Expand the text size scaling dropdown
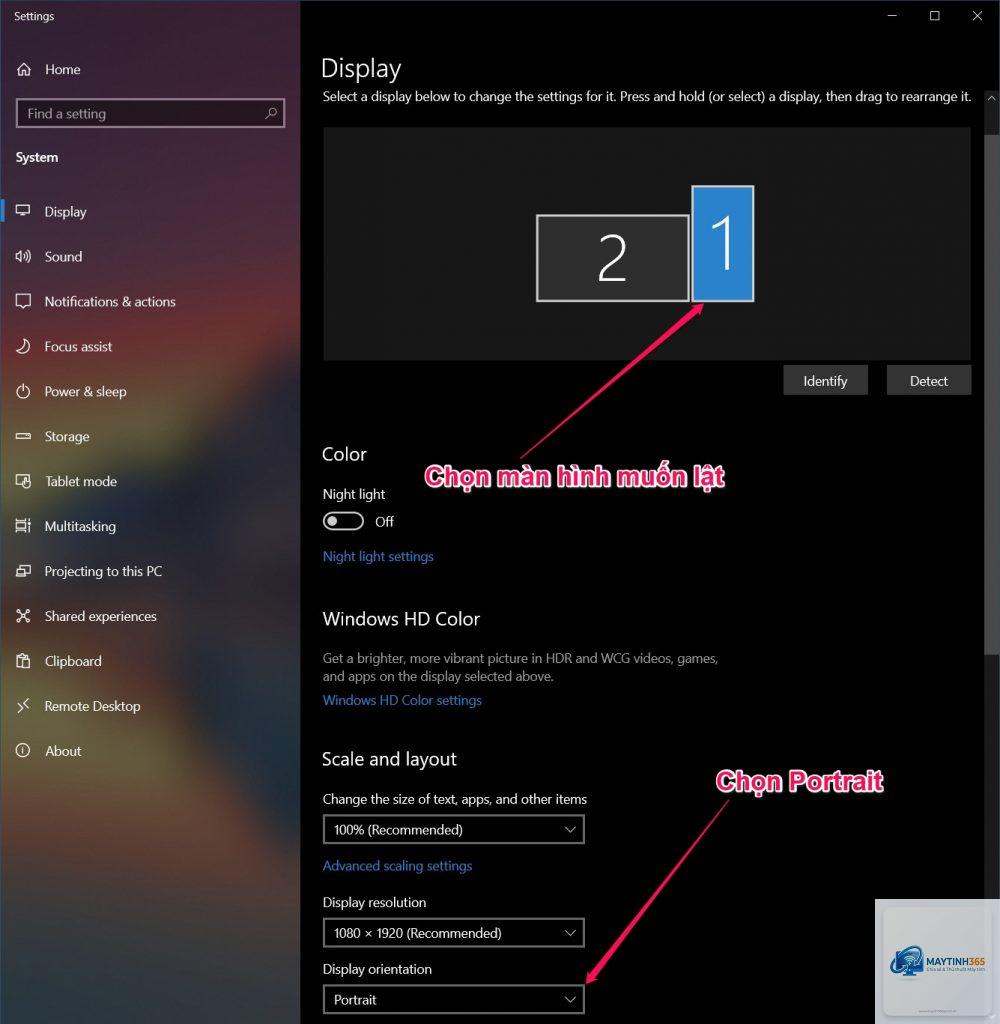Image resolution: width=1000 pixels, height=1024 pixels. tap(453, 829)
